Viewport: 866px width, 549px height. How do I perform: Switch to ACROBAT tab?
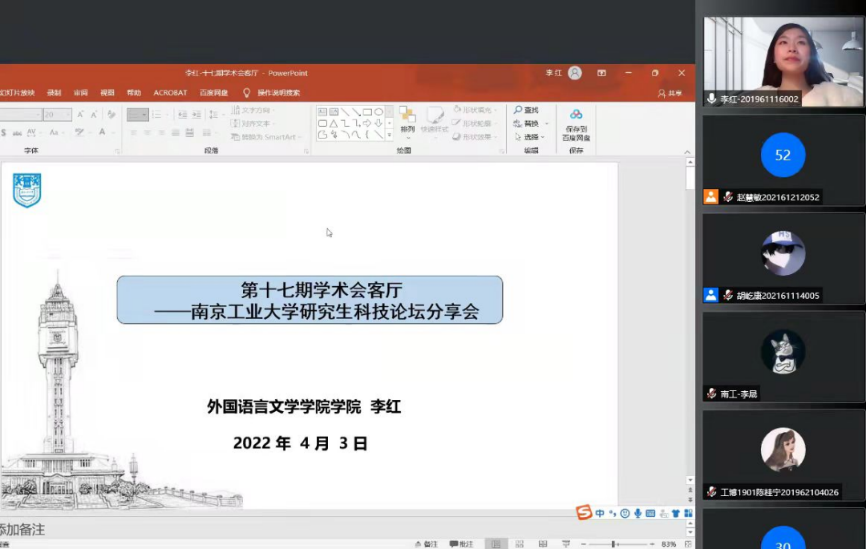(170, 93)
